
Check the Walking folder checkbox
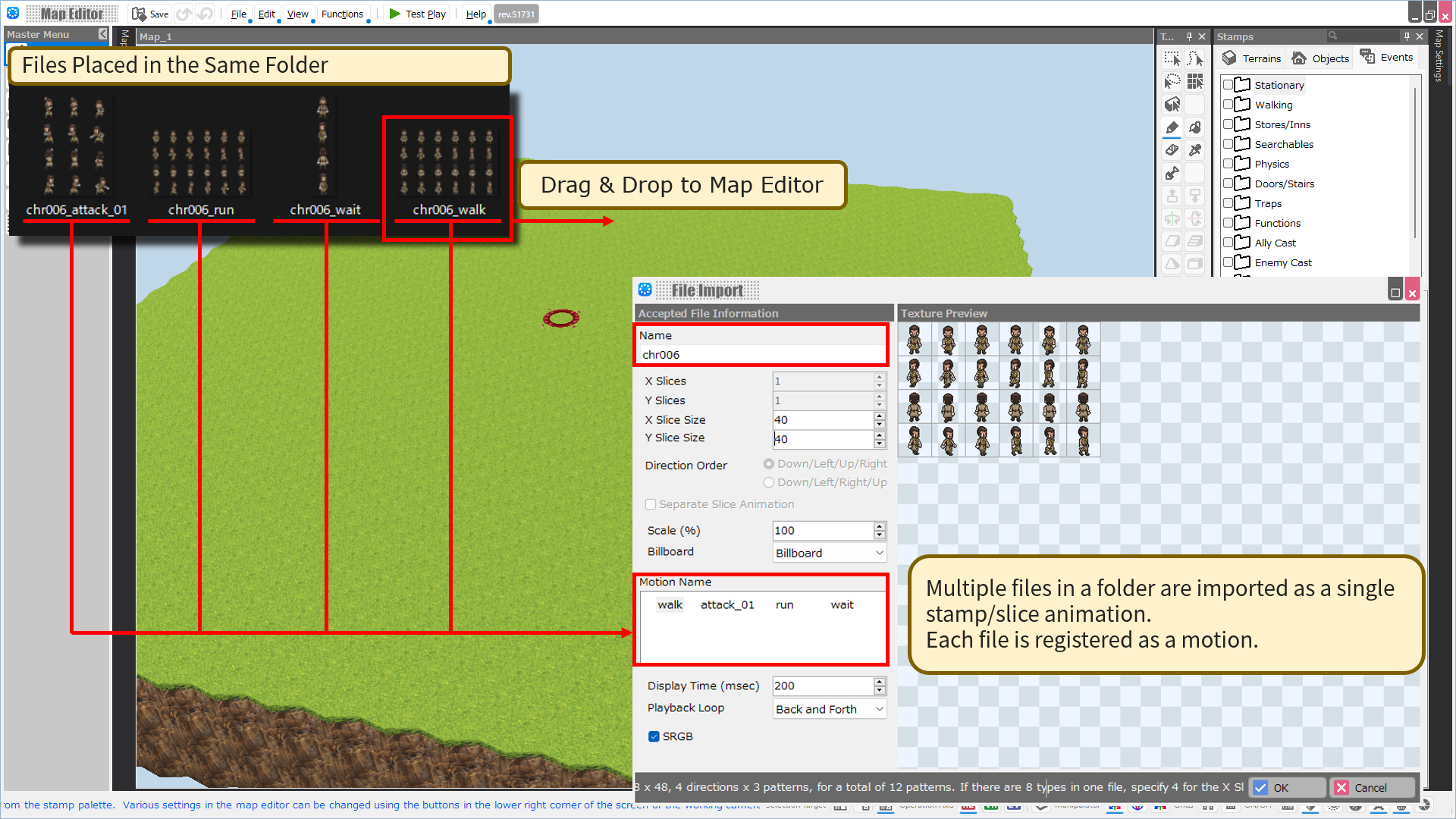click(x=1228, y=105)
